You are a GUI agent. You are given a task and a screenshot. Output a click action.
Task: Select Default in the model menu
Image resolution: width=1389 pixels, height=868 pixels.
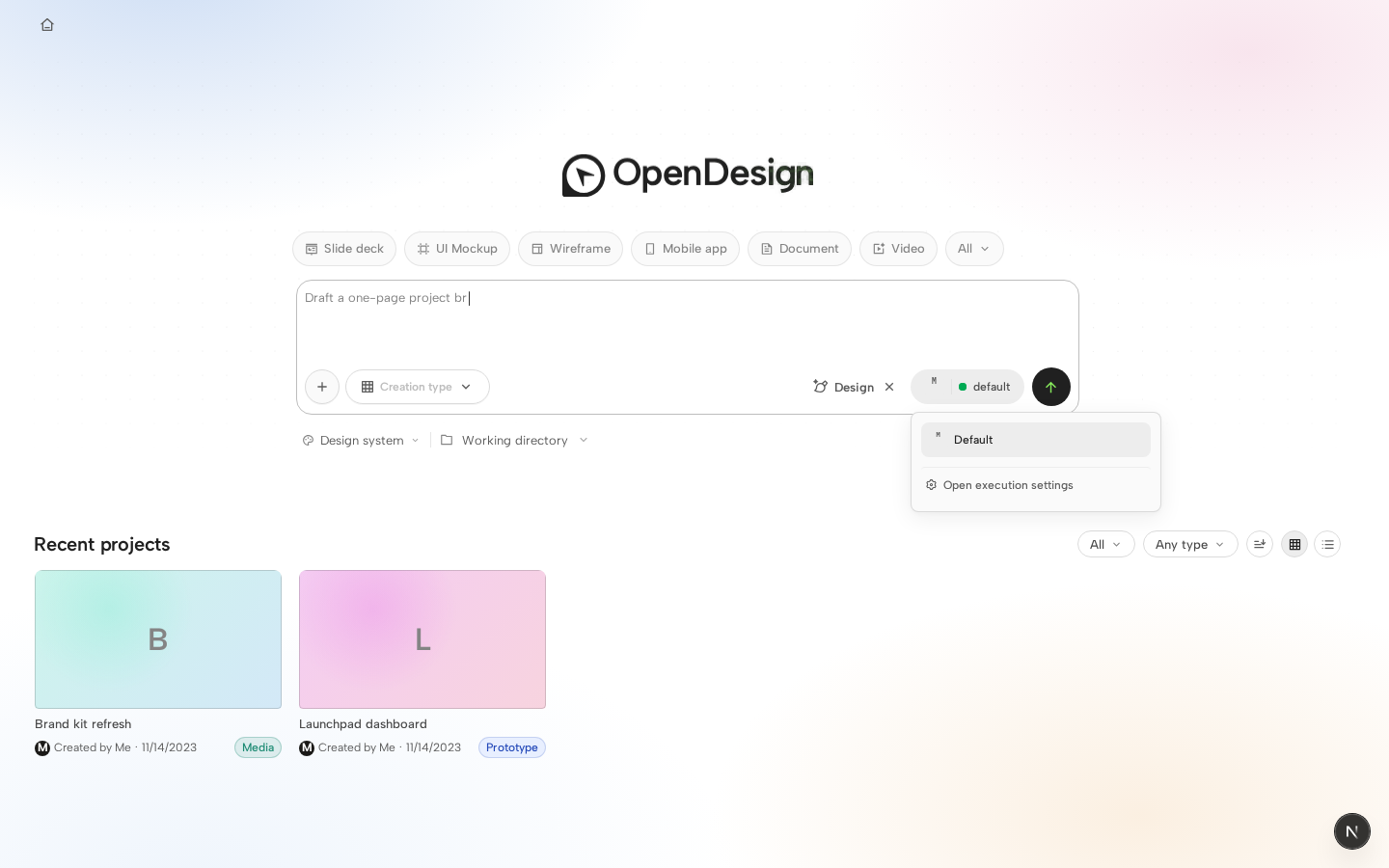pyautogui.click(x=1036, y=440)
